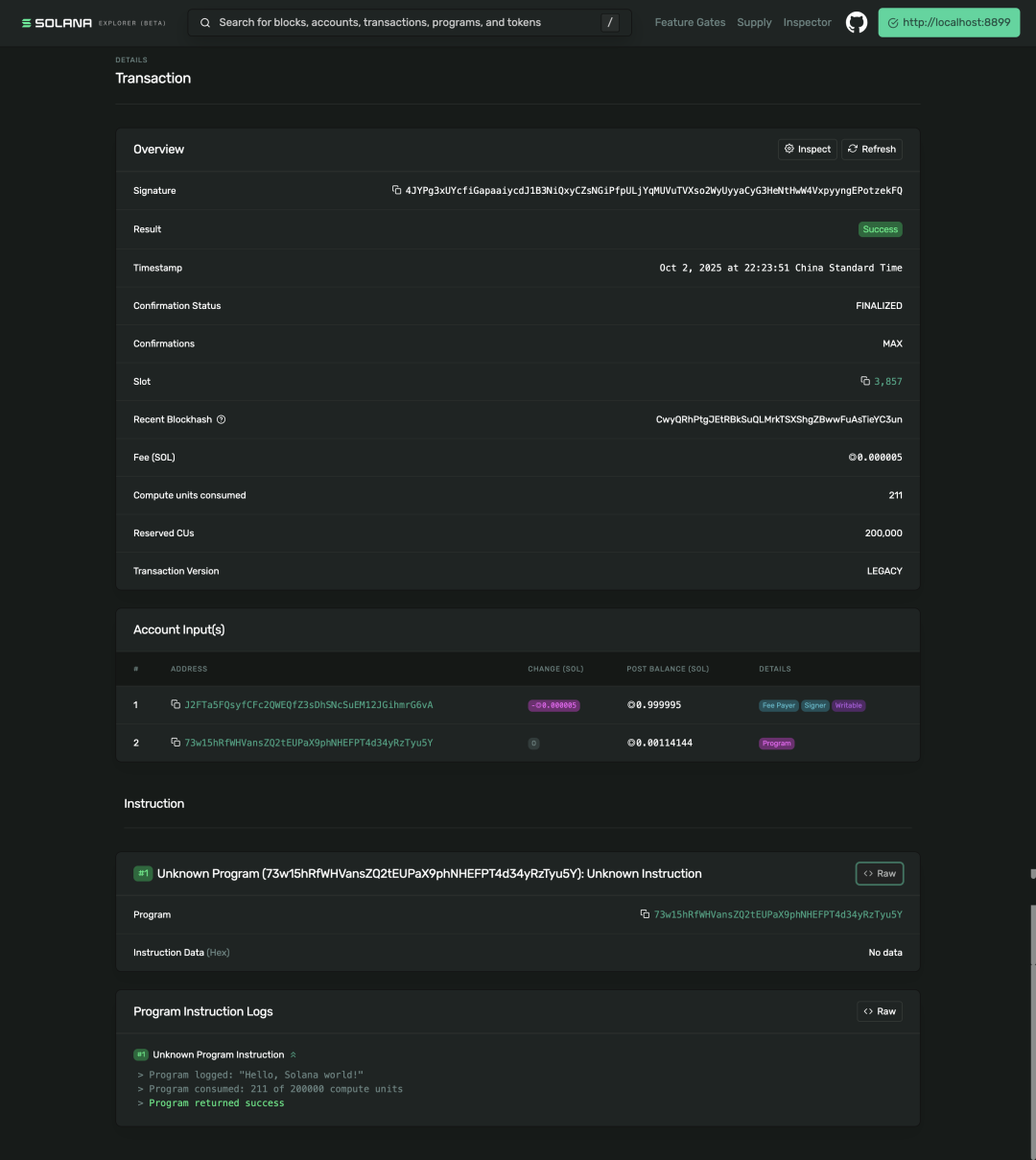Click the Inspect button
This screenshot has width=1036, height=1160.
[807, 150]
